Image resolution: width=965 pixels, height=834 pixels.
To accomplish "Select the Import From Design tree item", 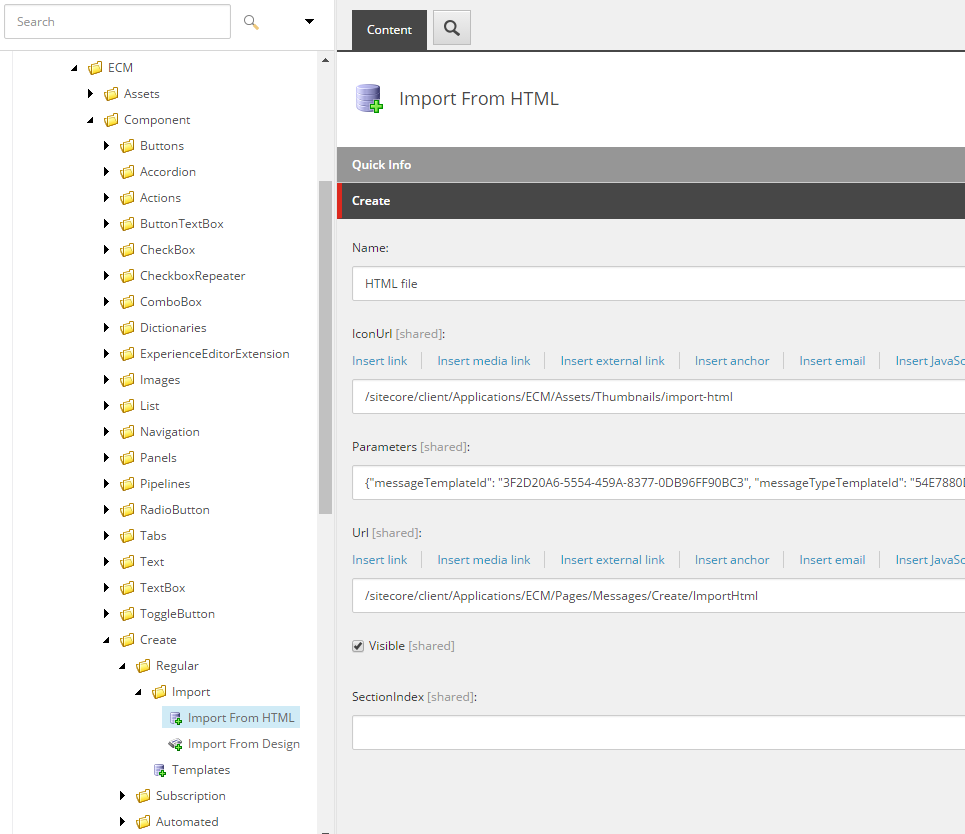I will (244, 744).
